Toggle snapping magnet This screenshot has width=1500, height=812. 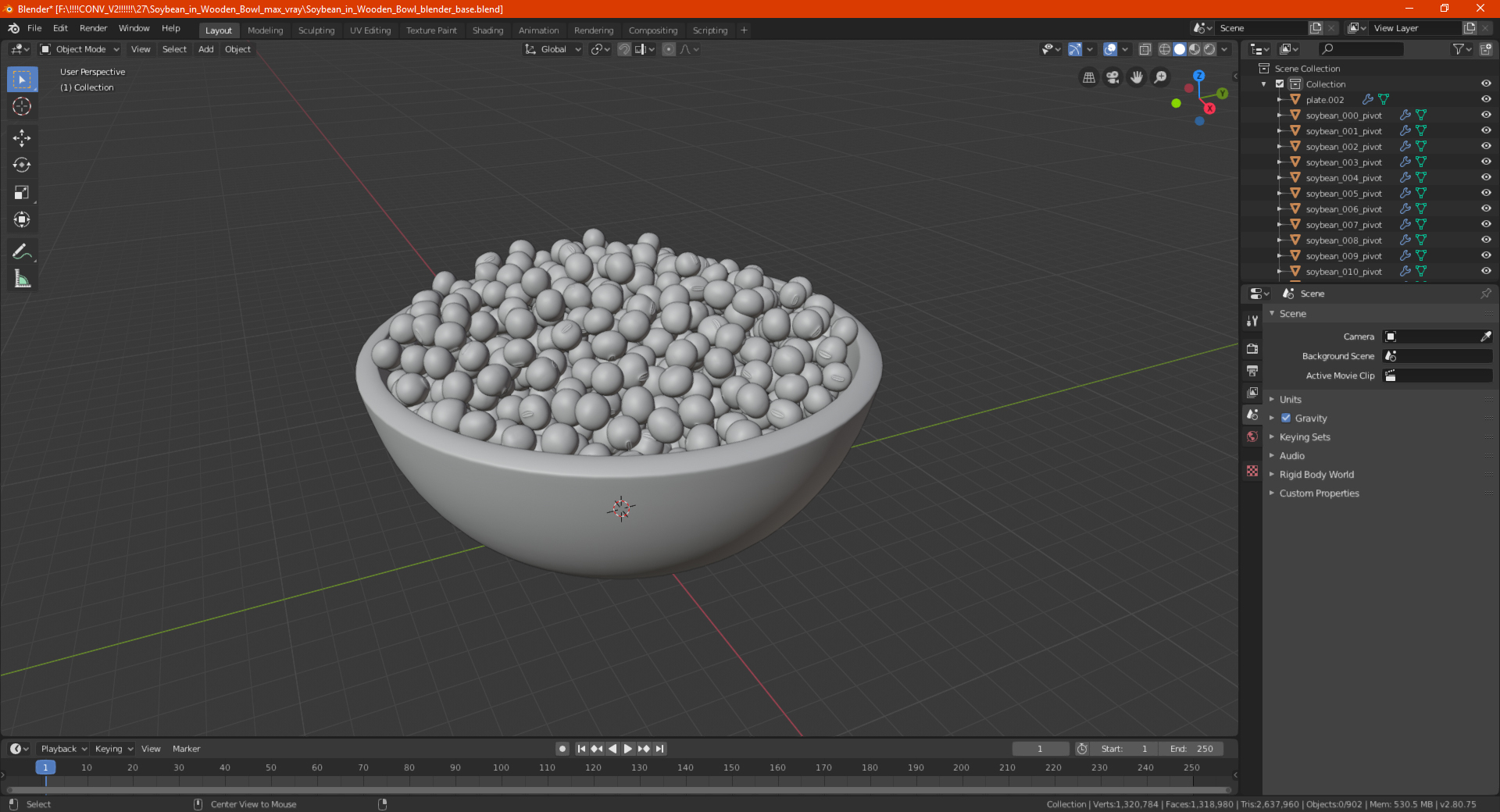624,49
